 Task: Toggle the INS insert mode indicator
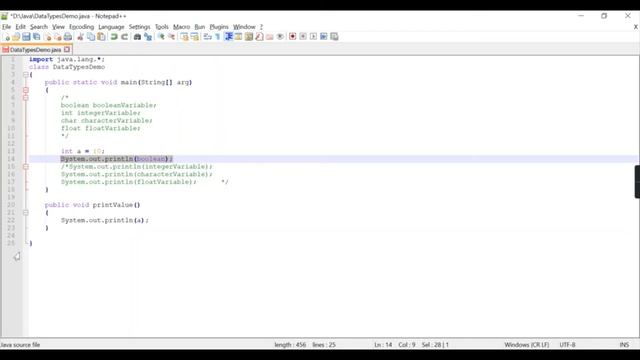point(624,345)
